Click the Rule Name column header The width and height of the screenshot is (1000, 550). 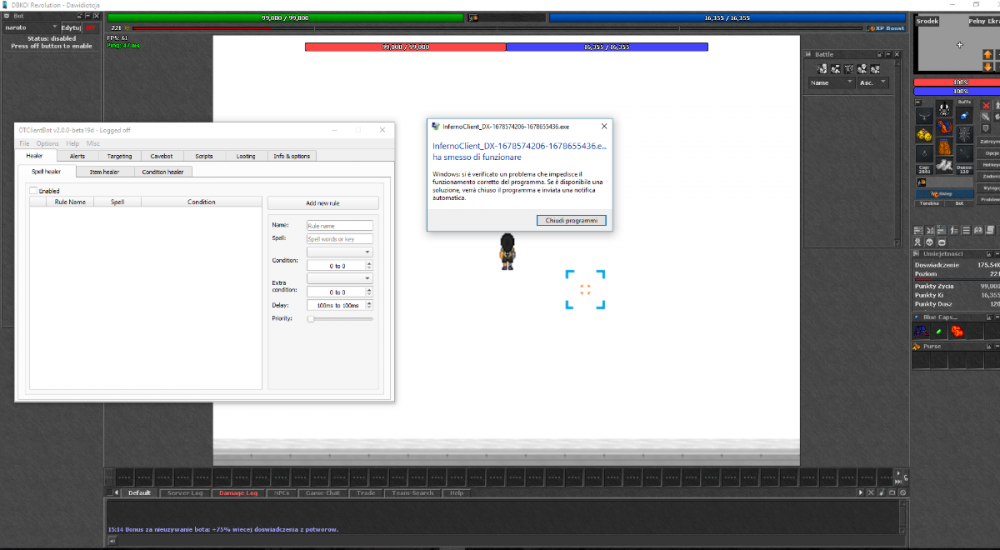click(70, 202)
